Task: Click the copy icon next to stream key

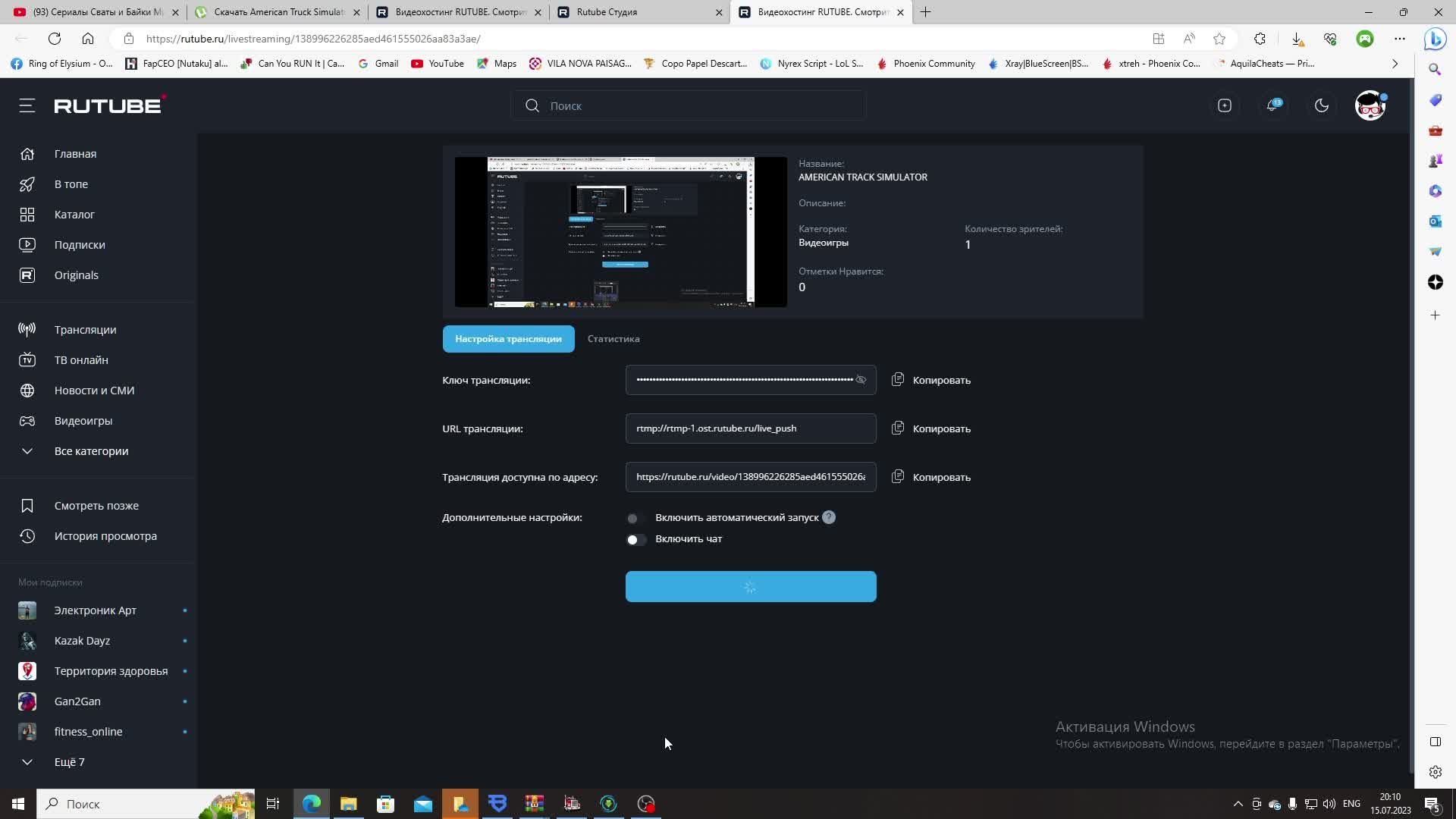Action: point(898,379)
